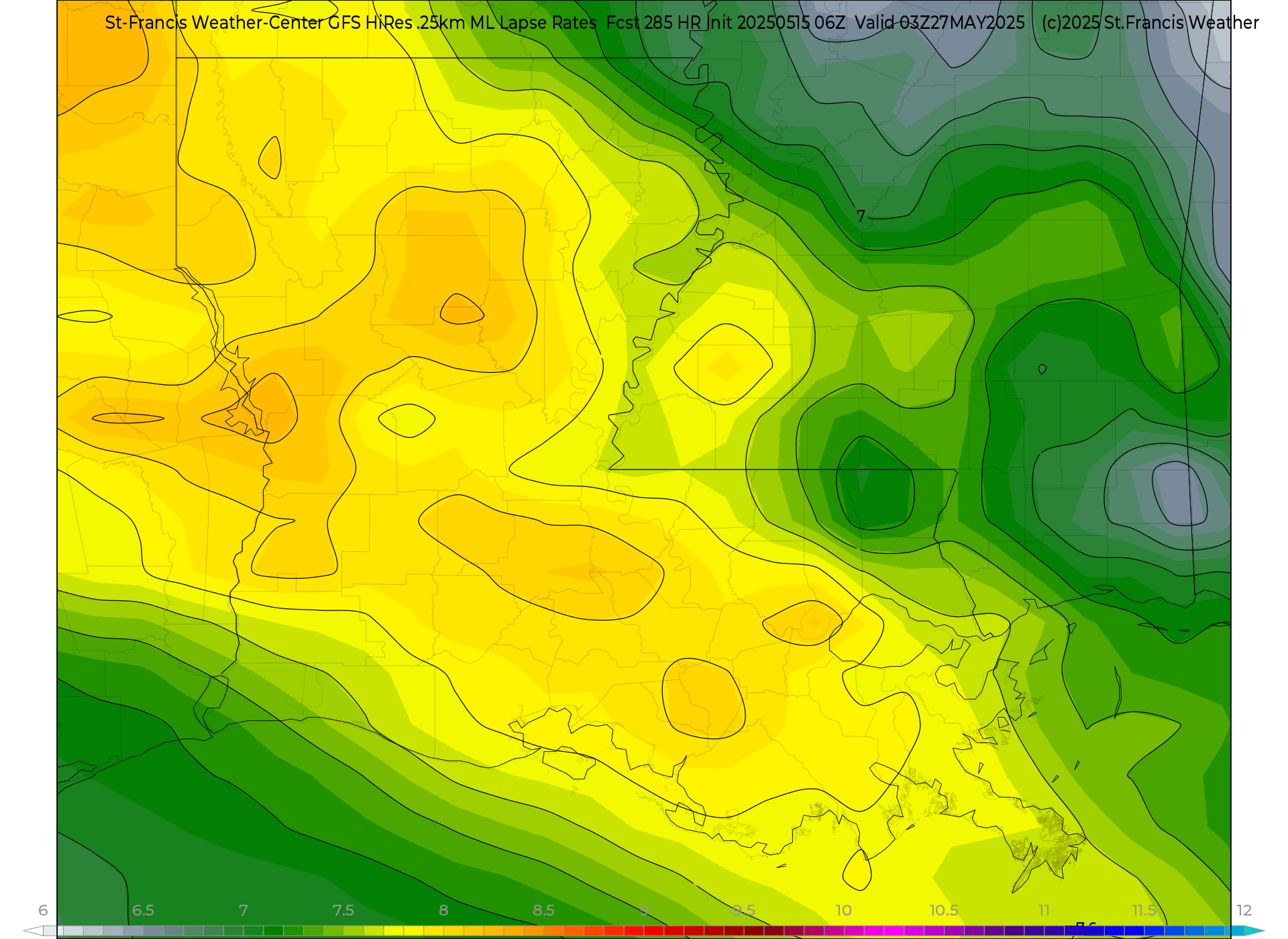This screenshot has height=939, width=1288.
Task: Click the 'Valid 03Z27MAY2025' text
Action: click(x=940, y=23)
